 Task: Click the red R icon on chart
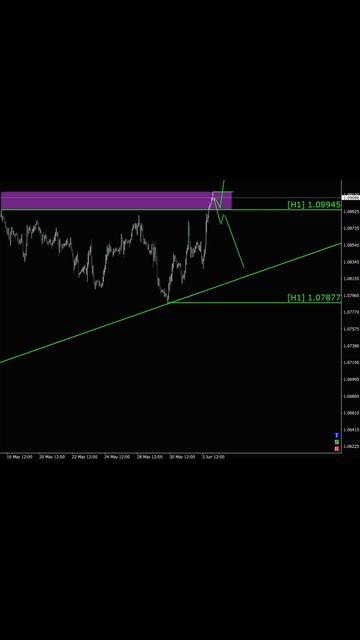pos(337,449)
